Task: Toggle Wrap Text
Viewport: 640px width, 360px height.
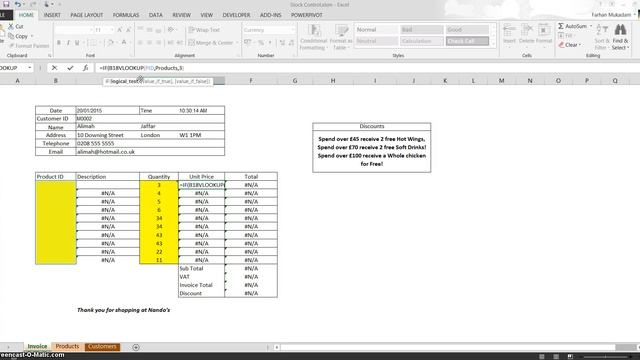Action: [204, 30]
